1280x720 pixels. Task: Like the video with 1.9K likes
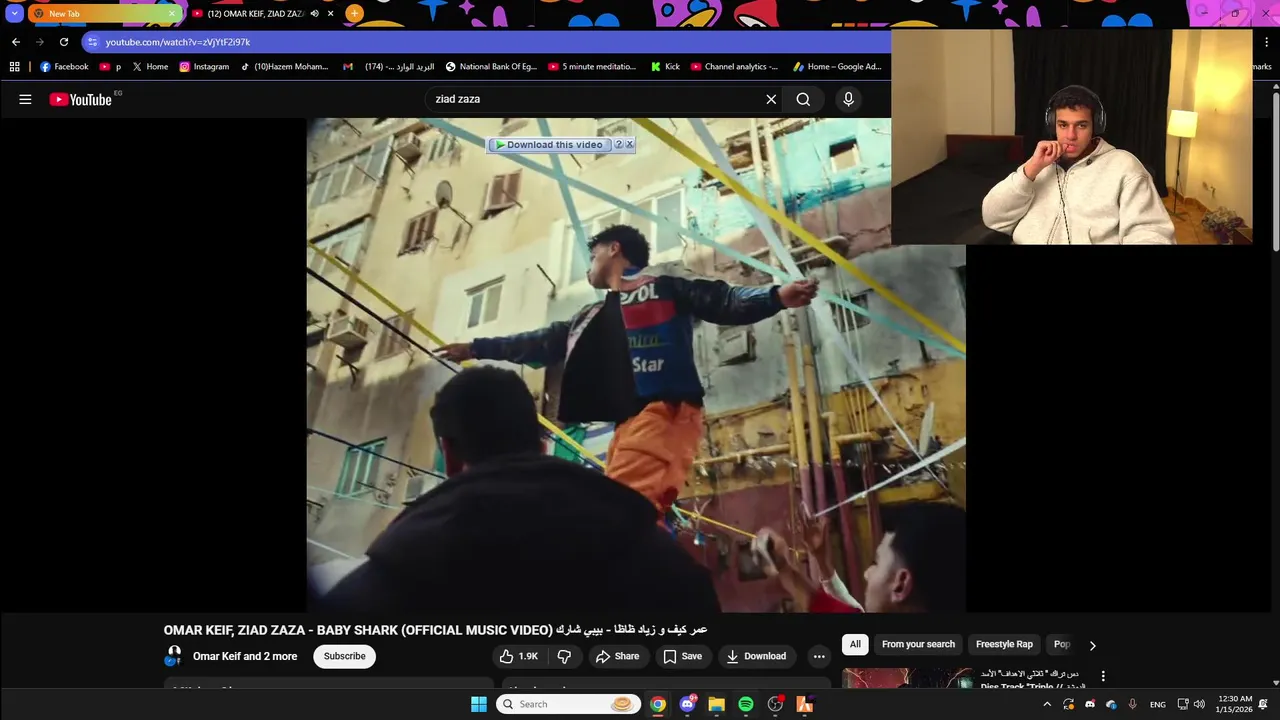pos(520,656)
